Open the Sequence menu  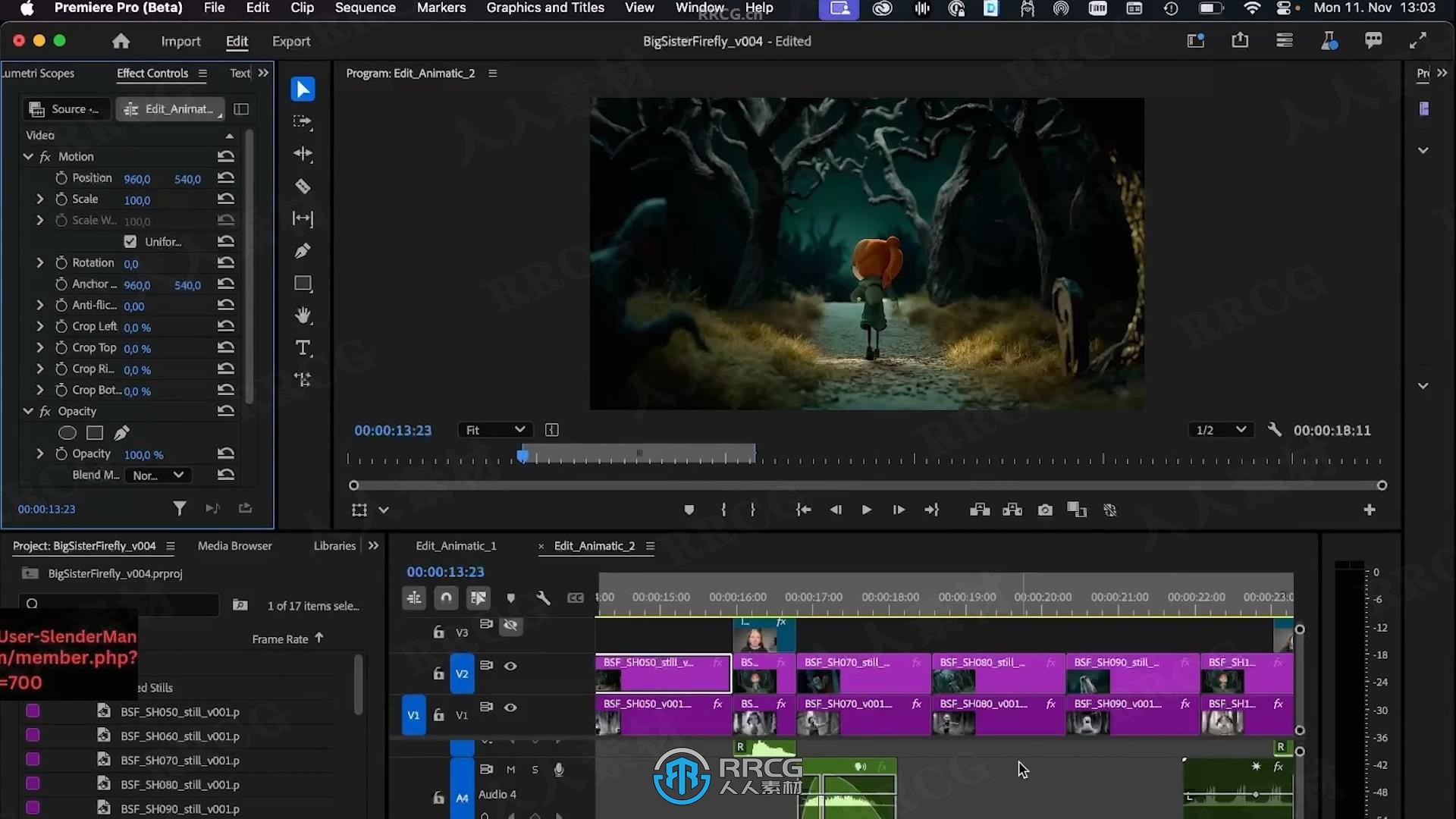(x=366, y=8)
